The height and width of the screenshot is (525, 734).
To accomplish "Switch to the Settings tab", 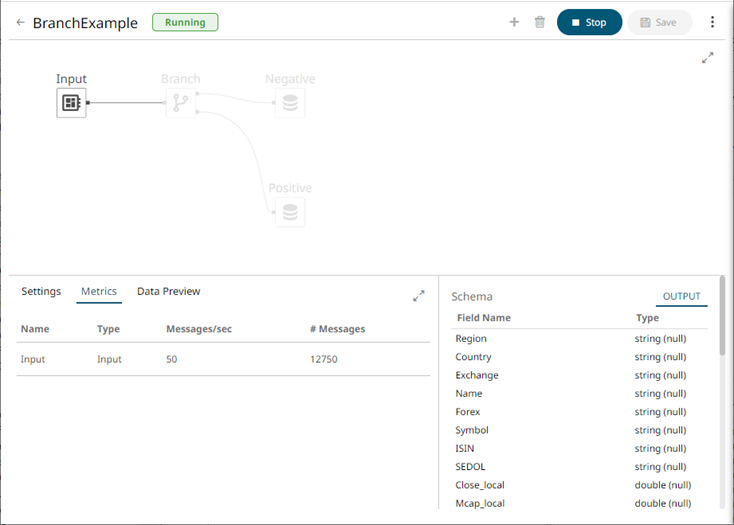I will (x=41, y=292).
